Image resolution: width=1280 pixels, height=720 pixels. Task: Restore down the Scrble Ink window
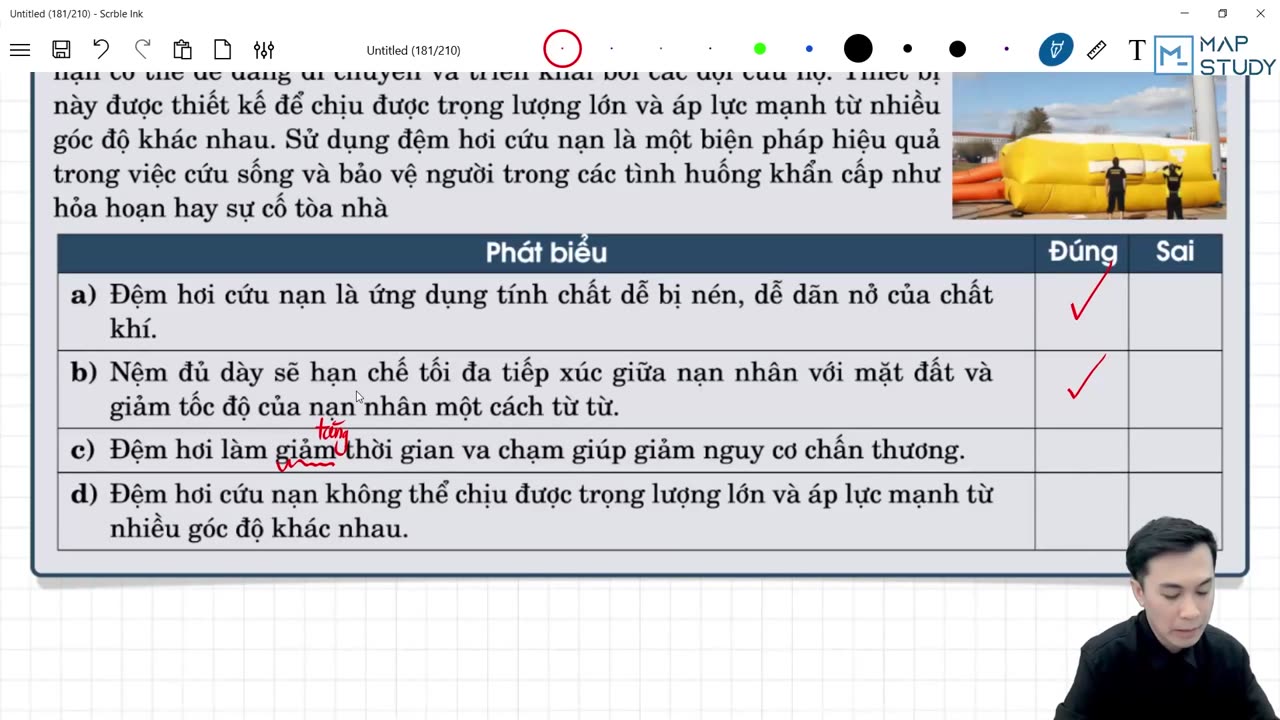pos(1222,13)
